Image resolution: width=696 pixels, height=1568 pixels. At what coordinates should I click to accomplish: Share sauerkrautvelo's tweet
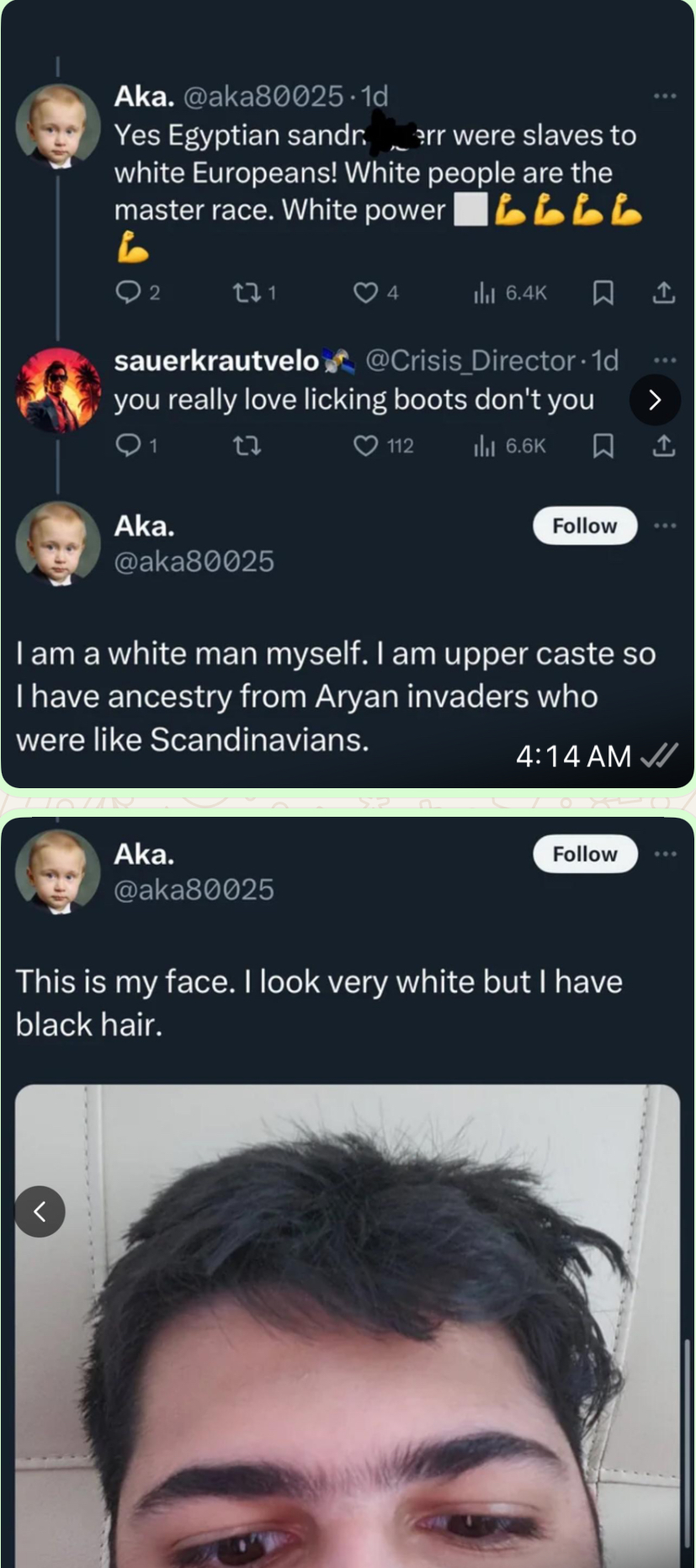pos(664,445)
